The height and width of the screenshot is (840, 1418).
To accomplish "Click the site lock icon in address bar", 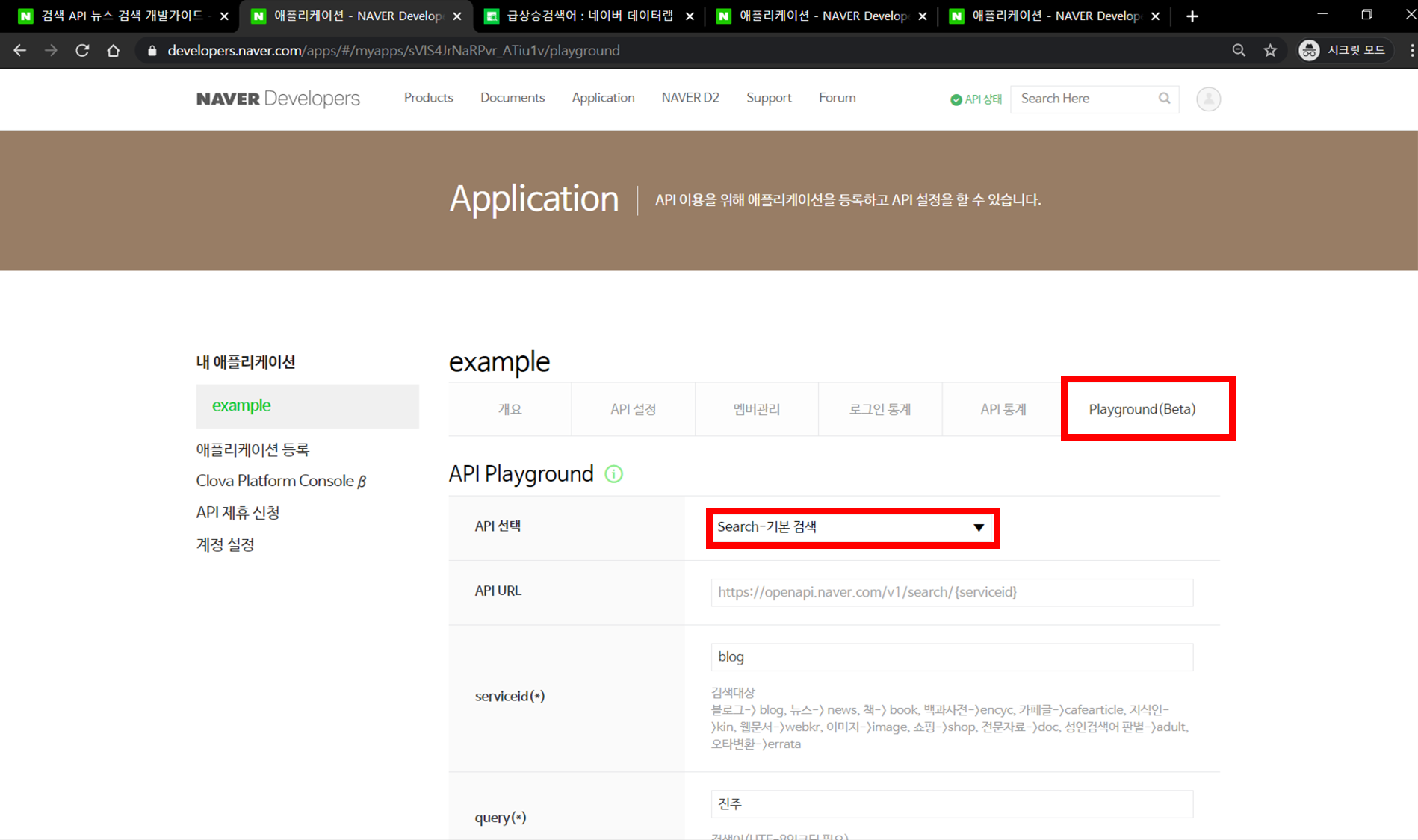I will pos(152,50).
